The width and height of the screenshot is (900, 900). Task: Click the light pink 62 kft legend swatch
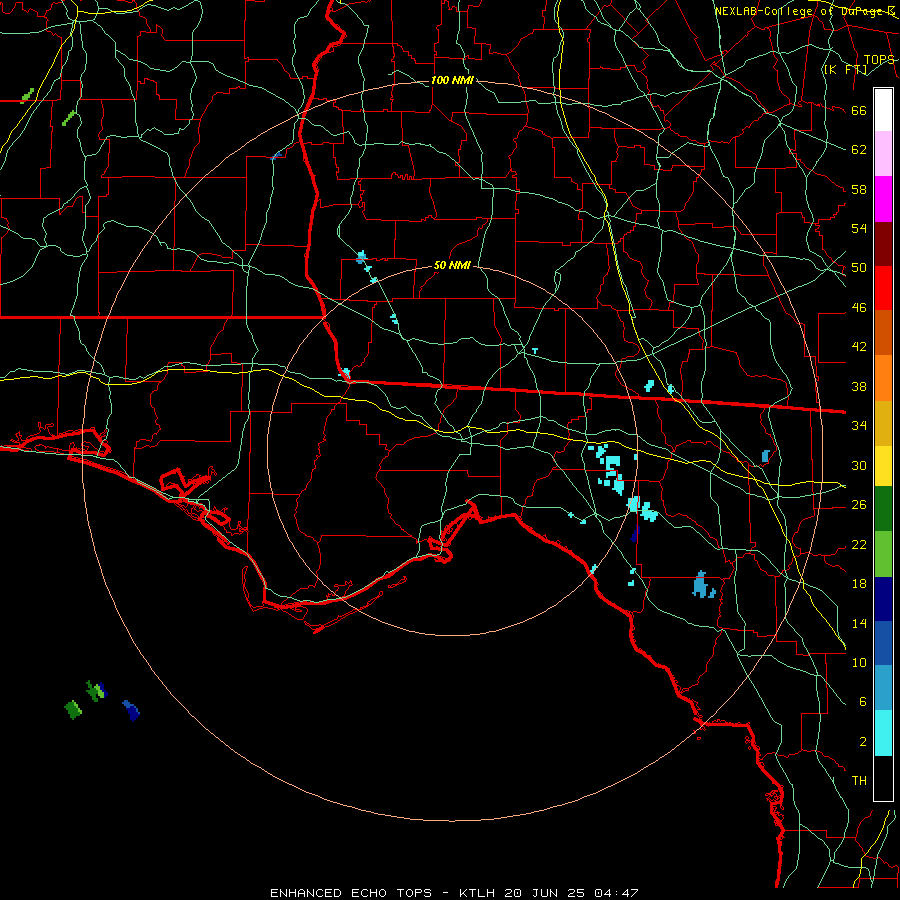tap(883, 153)
